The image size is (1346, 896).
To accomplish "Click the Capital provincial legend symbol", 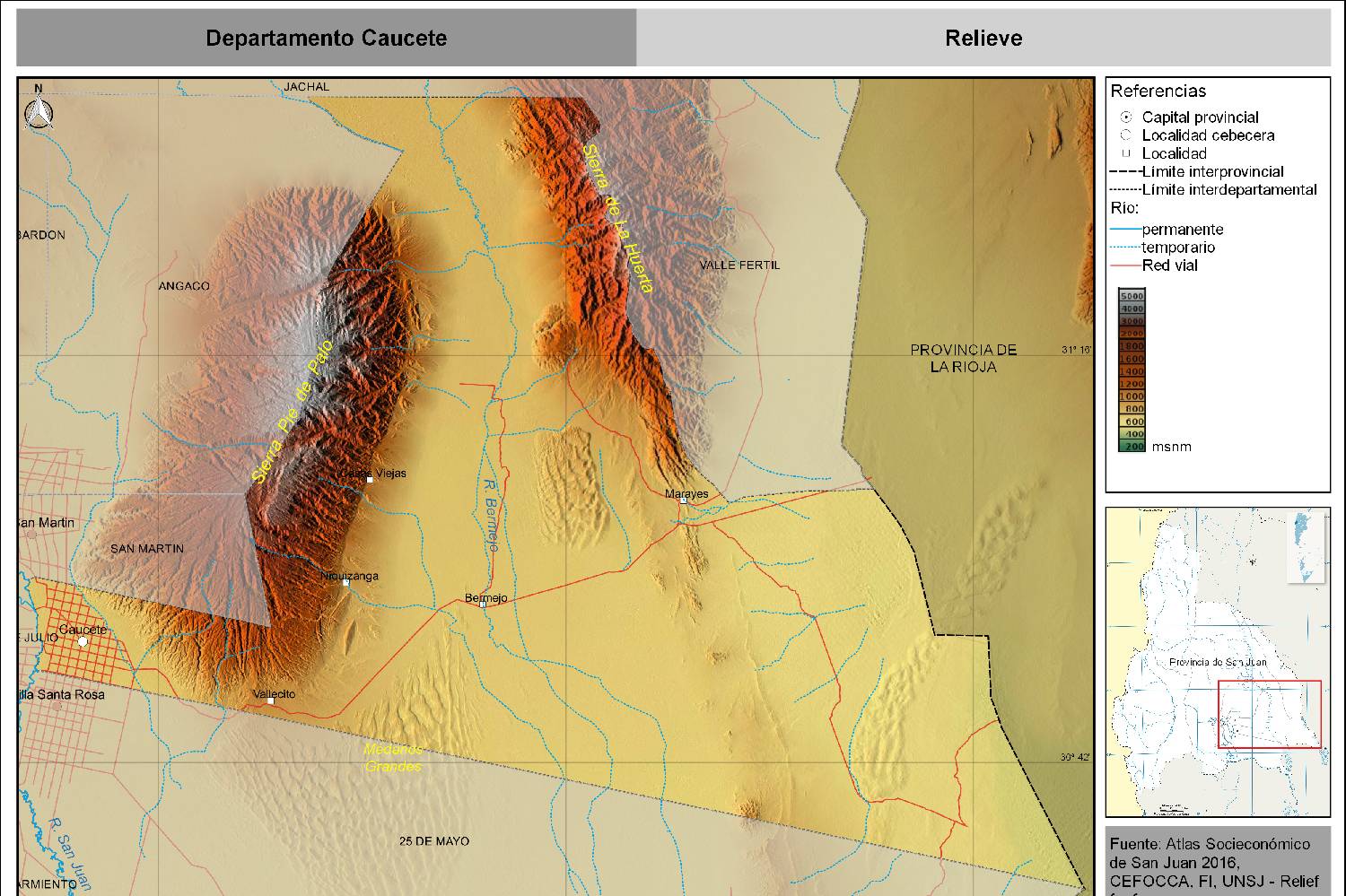I will [1126, 117].
